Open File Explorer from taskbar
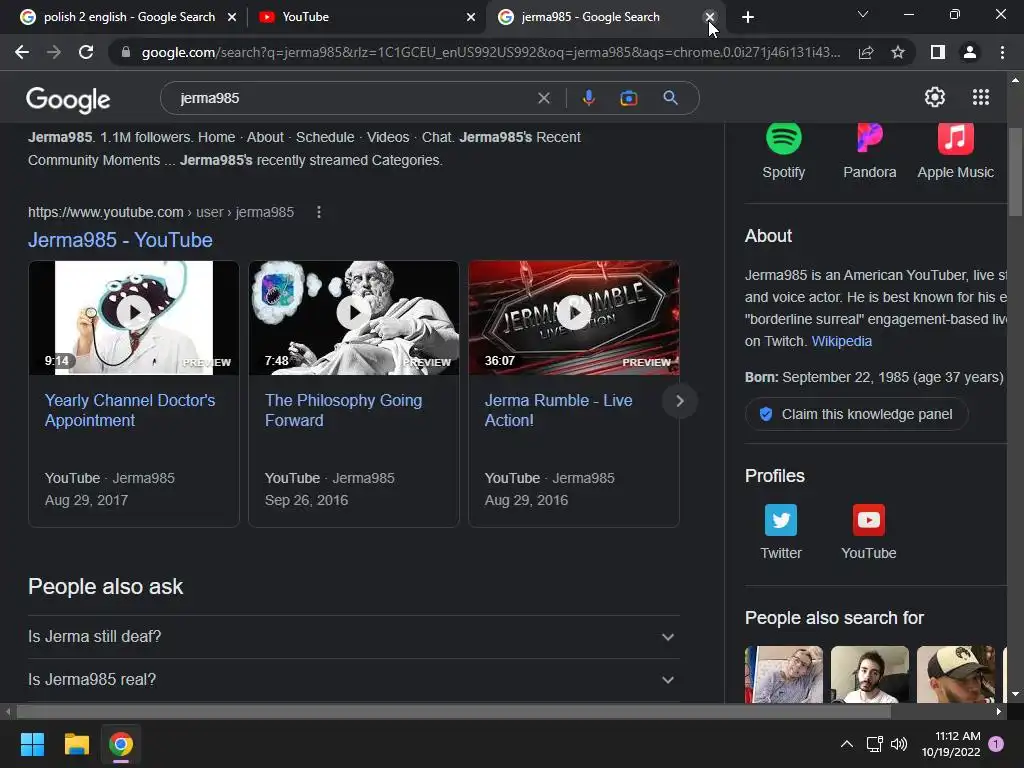The image size is (1024, 768). pos(76,744)
